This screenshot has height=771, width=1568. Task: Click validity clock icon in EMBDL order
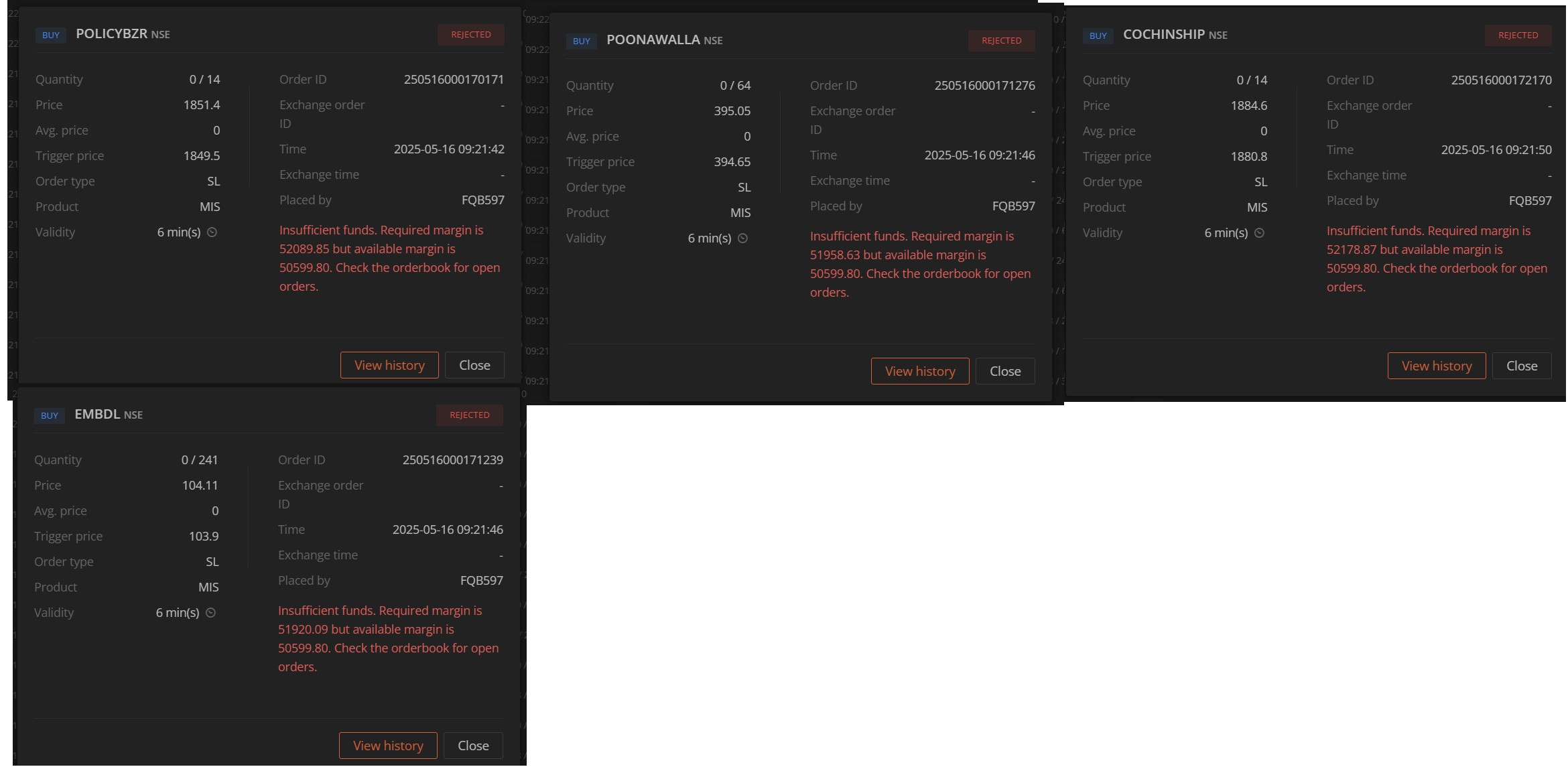coord(210,613)
